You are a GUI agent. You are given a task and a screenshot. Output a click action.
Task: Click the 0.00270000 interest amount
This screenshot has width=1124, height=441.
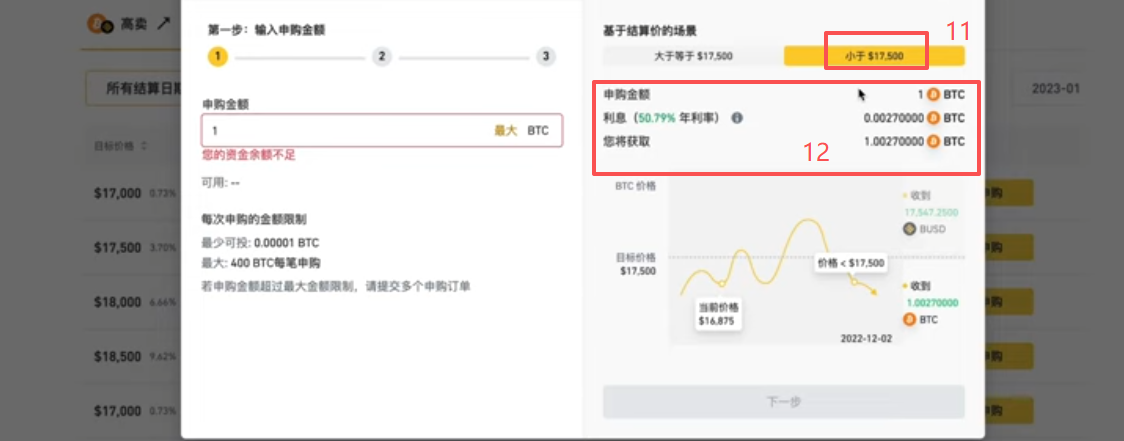click(x=894, y=118)
